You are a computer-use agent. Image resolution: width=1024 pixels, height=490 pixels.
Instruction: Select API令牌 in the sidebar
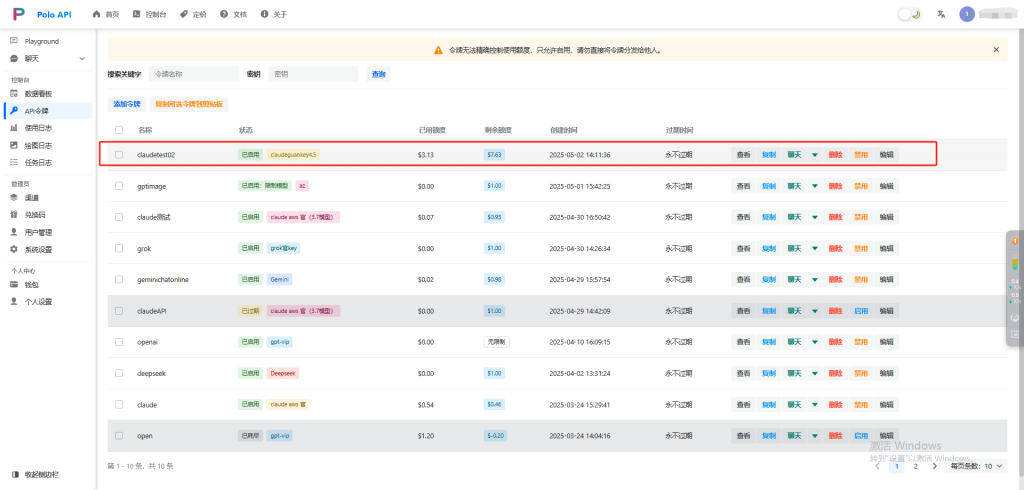[x=47, y=110]
